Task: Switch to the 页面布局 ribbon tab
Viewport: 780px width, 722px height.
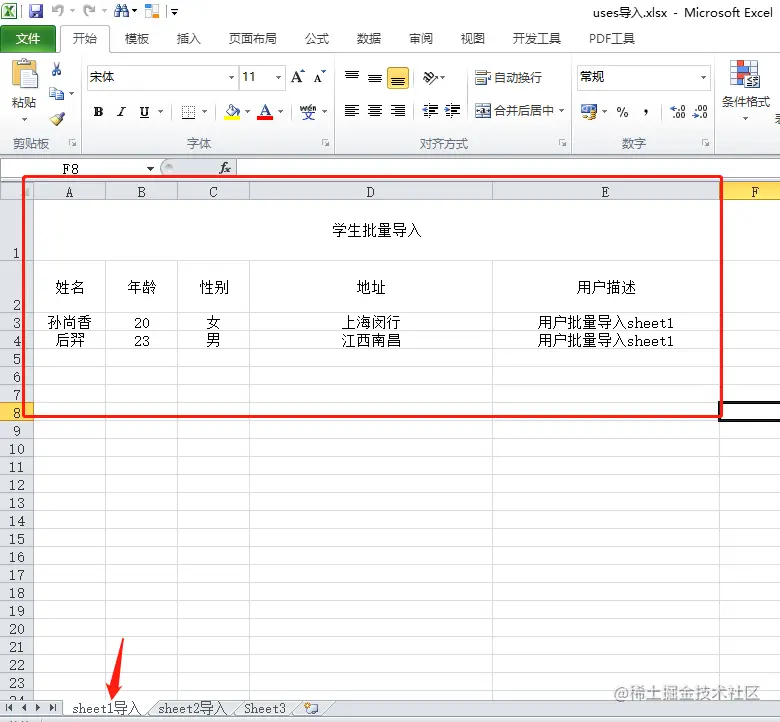Action: pos(253,39)
